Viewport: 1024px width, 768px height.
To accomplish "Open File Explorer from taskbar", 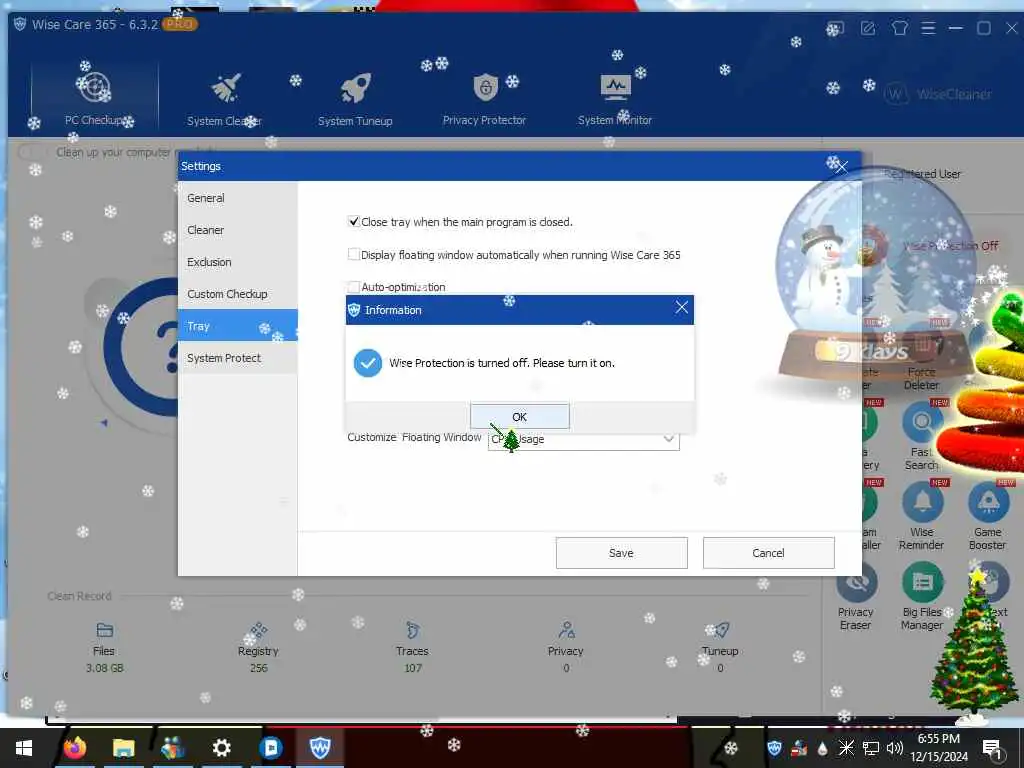I will pos(123,748).
